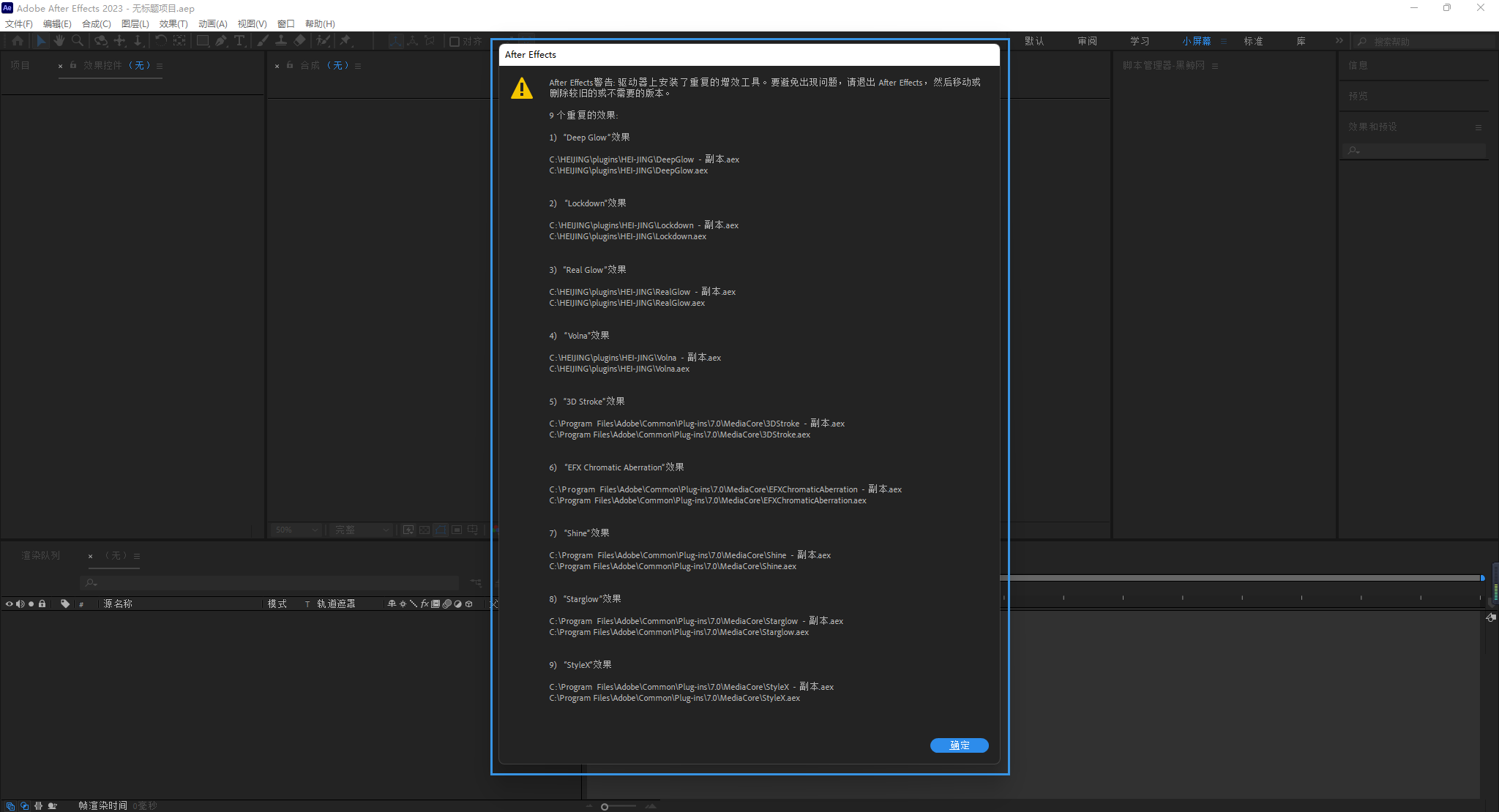Open the 脚本管理器-黑鲸网 panel menu

tap(1215, 66)
